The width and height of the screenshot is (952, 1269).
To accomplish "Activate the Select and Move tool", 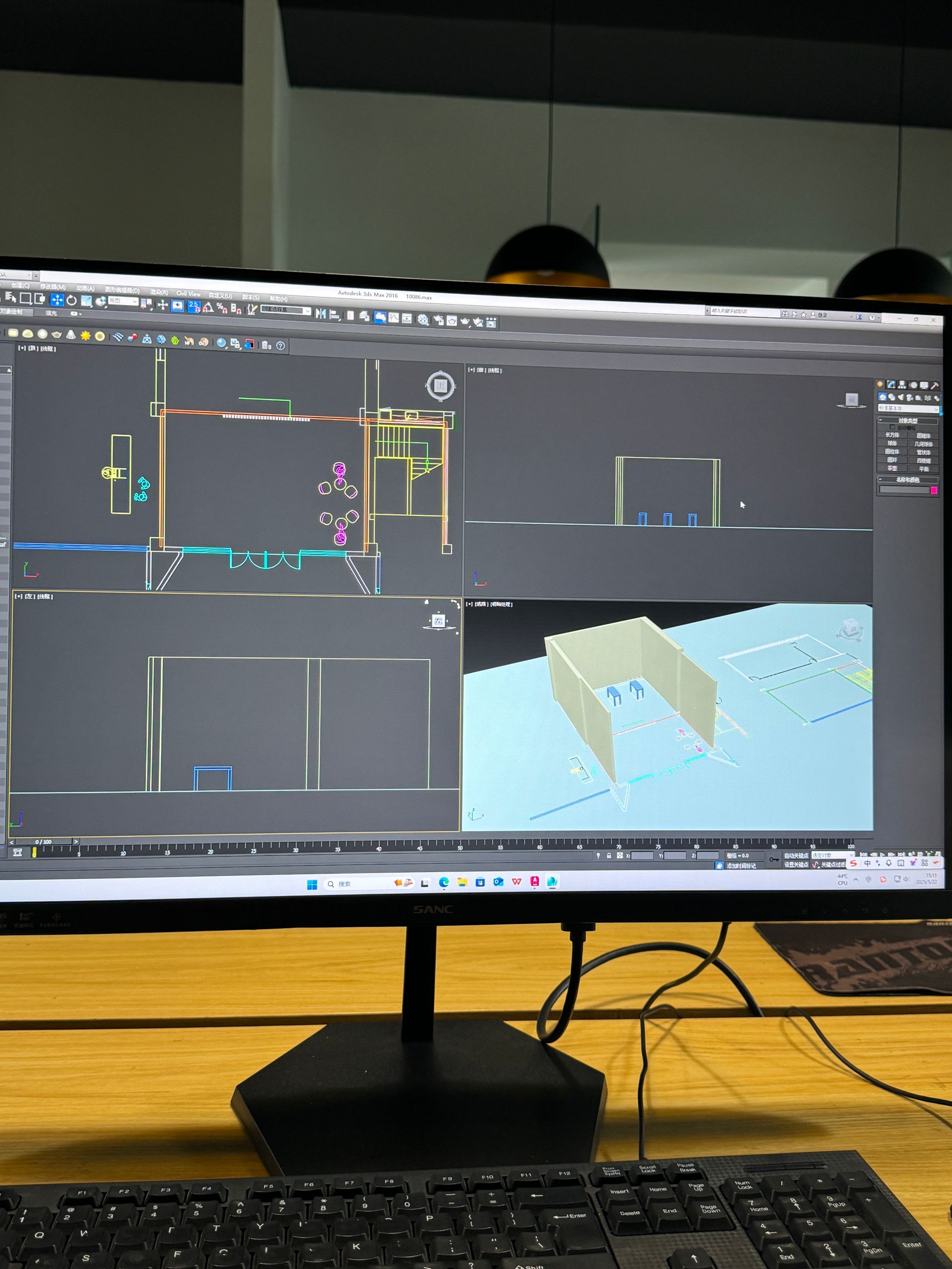I will pyautogui.click(x=57, y=299).
